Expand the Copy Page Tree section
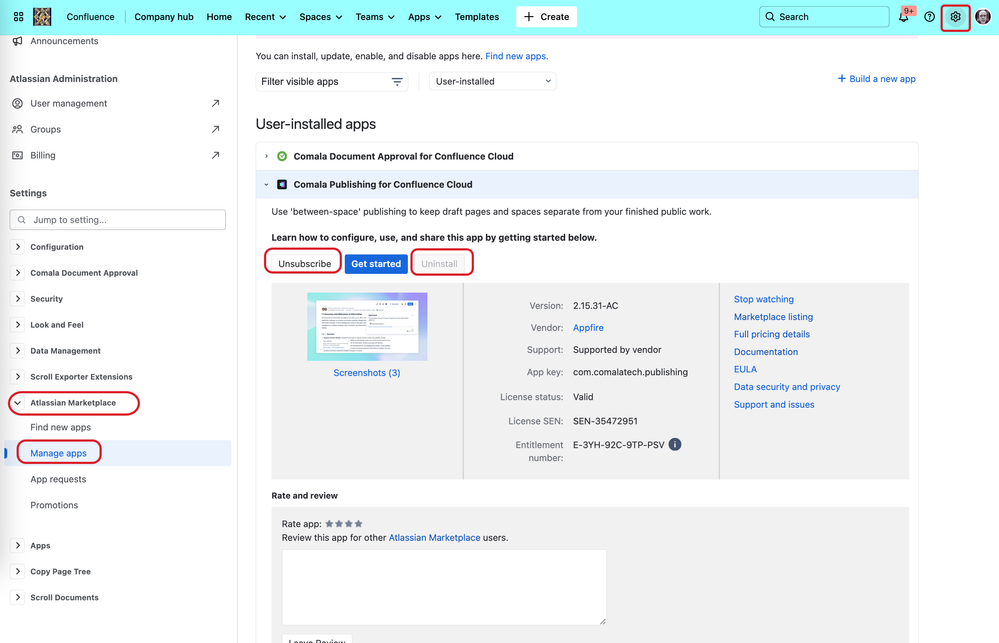The width and height of the screenshot is (999, 643). point(18,572)
